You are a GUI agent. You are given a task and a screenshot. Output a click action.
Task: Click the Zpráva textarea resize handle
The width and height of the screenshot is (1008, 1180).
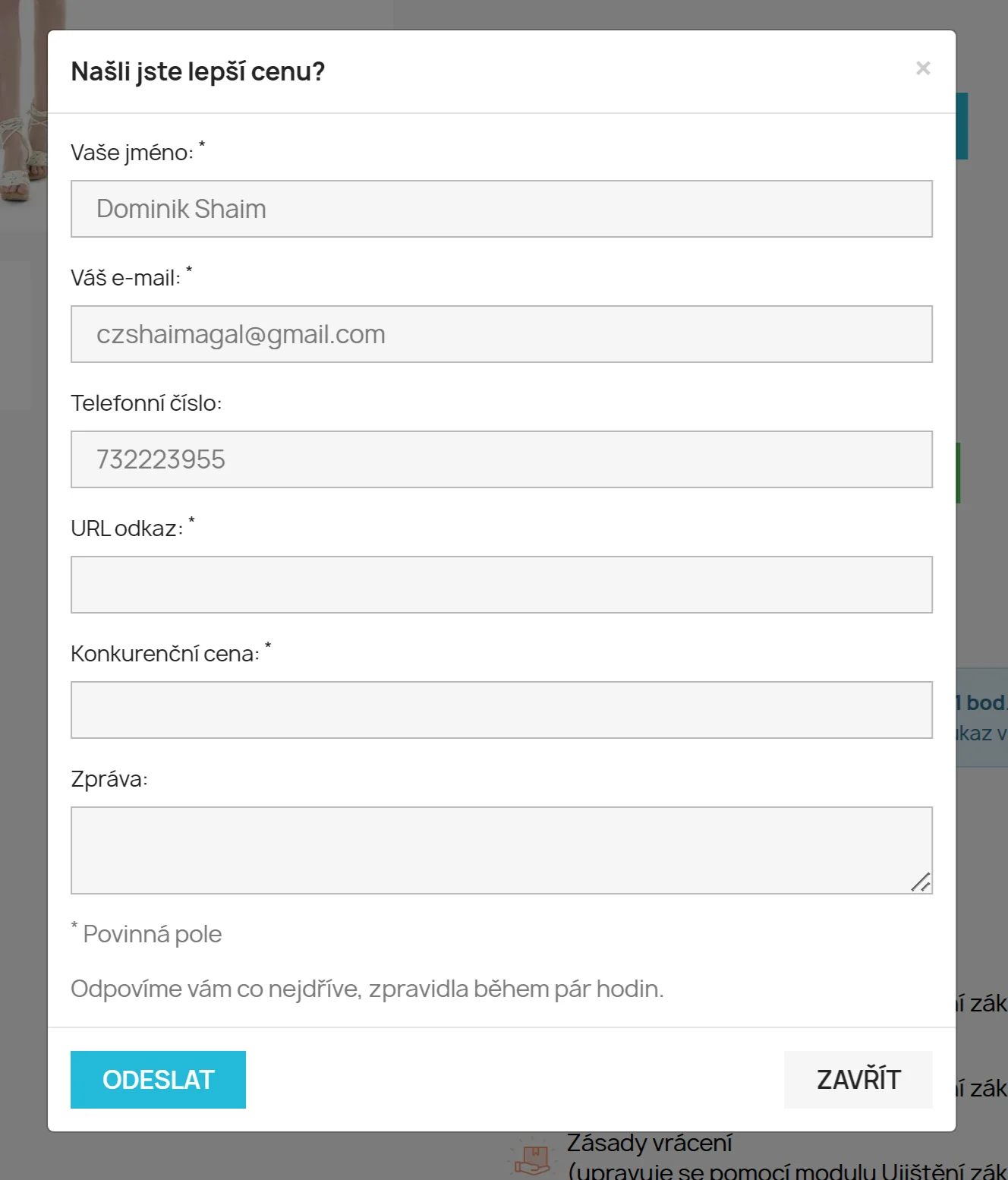(x=921, y=882)
